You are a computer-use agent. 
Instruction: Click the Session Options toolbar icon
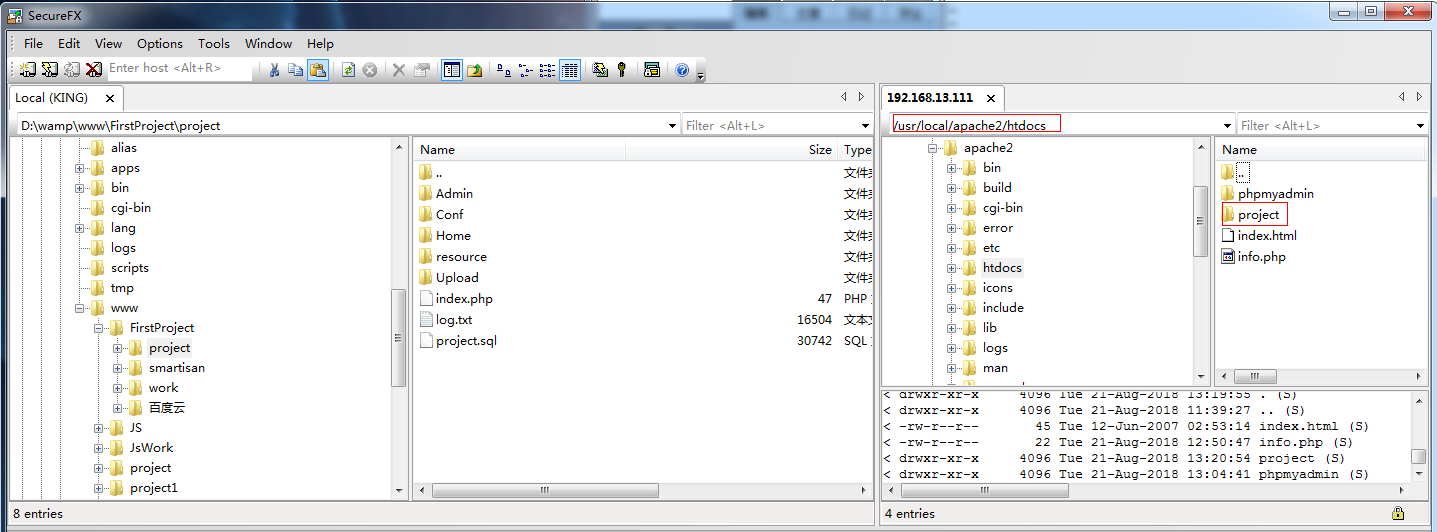pyautogui.click(x=600, y=70)
